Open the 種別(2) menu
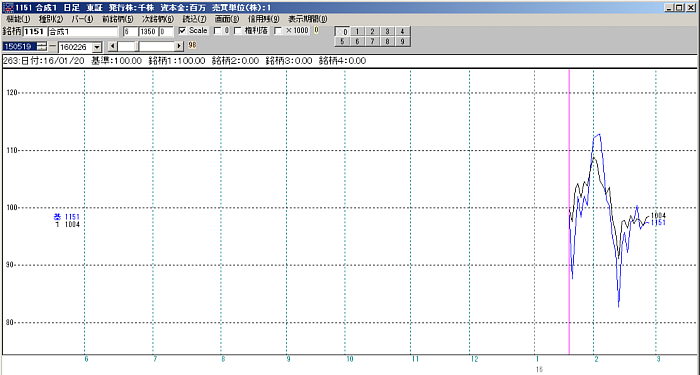This screenshot has height=375, width=700. coord(51,19)
